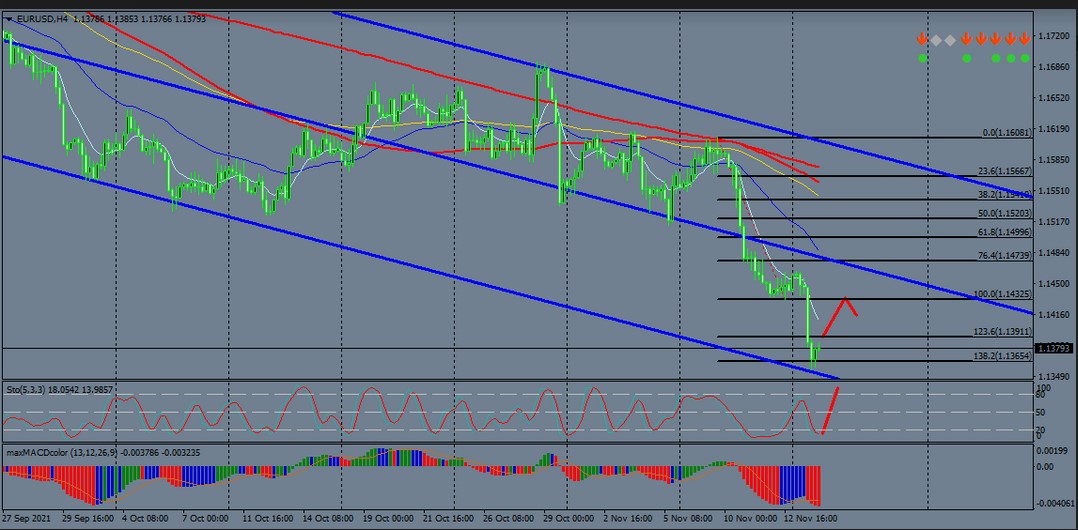Click the current price tag 1.13793

pos(1055,348)
